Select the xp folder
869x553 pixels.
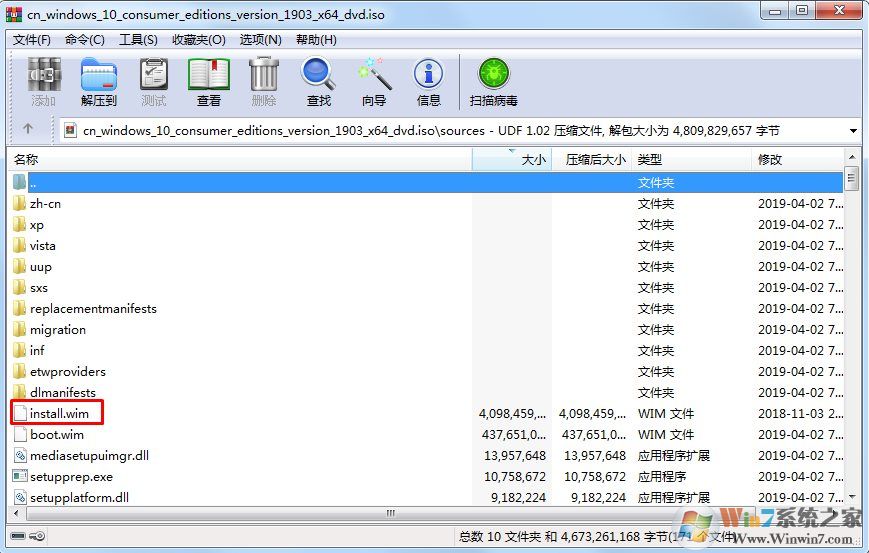(37, 224)
